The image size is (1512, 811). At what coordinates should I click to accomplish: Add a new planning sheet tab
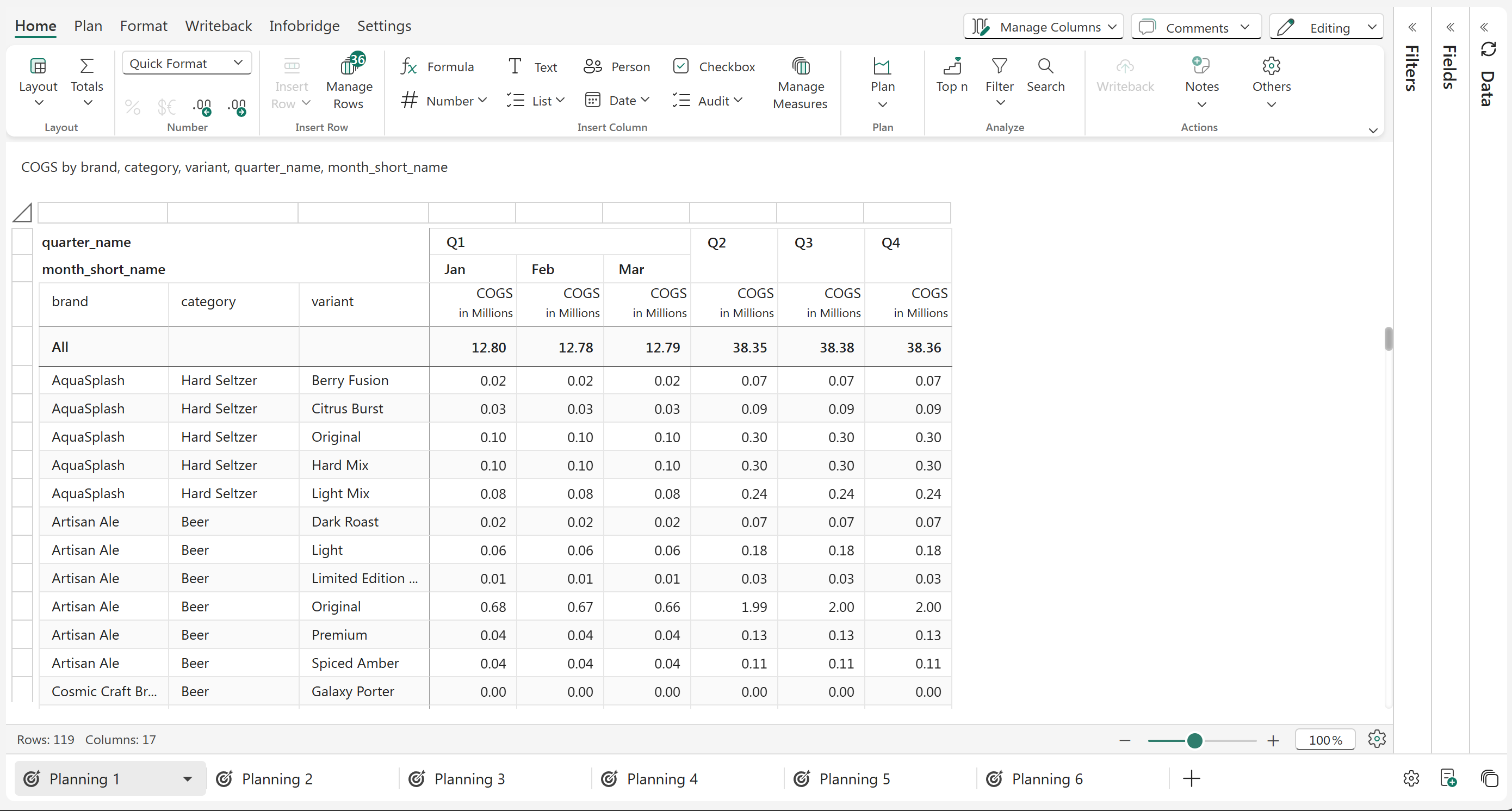pos(1191,779)
